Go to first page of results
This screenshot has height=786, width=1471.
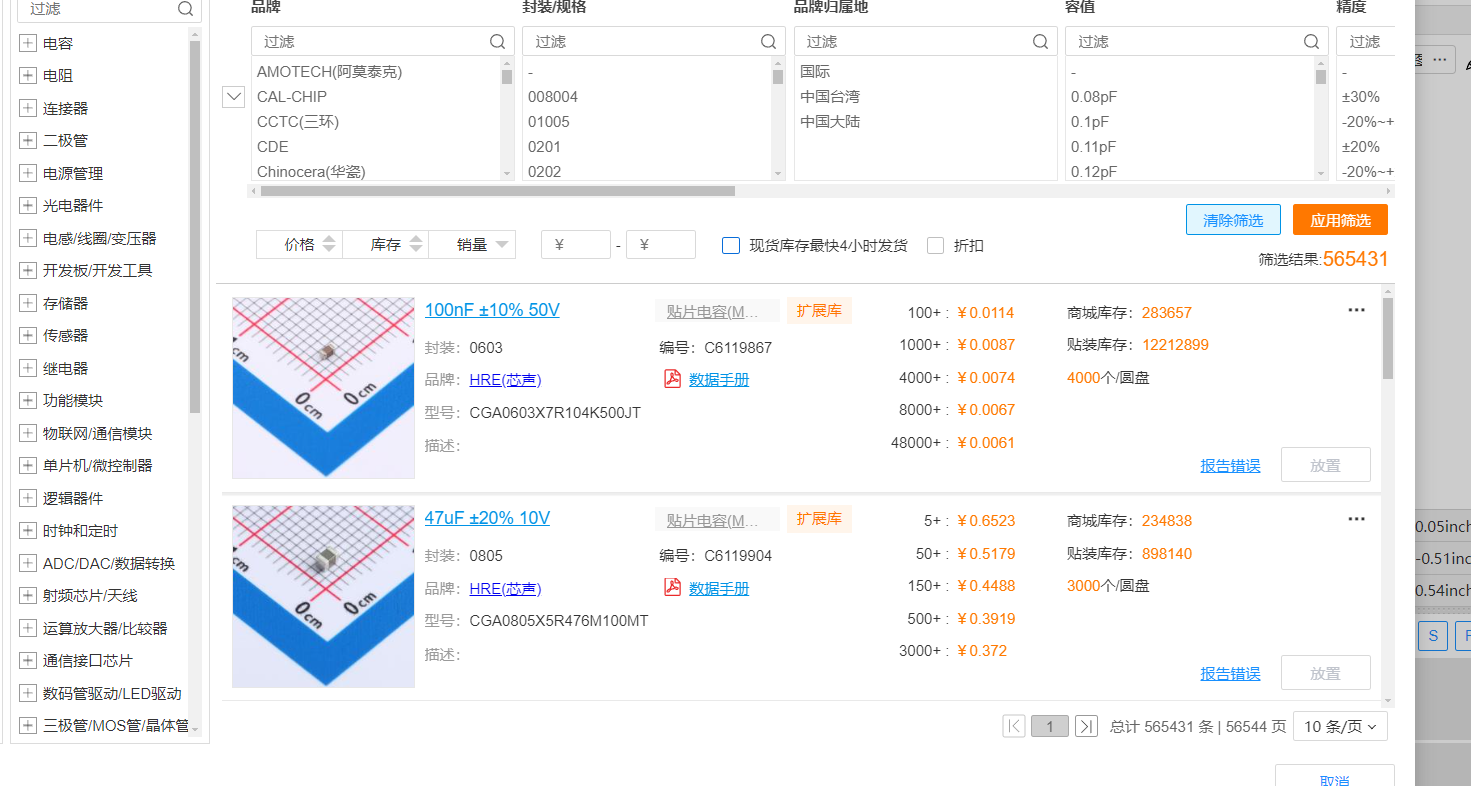[x=1014, y=727]
